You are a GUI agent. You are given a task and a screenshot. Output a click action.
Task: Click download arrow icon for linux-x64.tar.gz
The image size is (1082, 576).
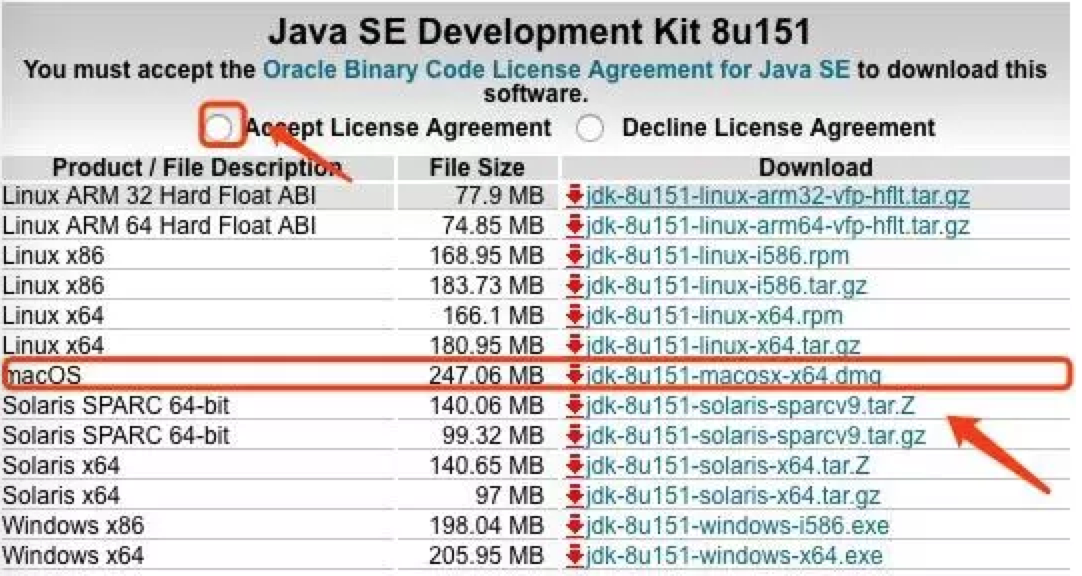575,346
